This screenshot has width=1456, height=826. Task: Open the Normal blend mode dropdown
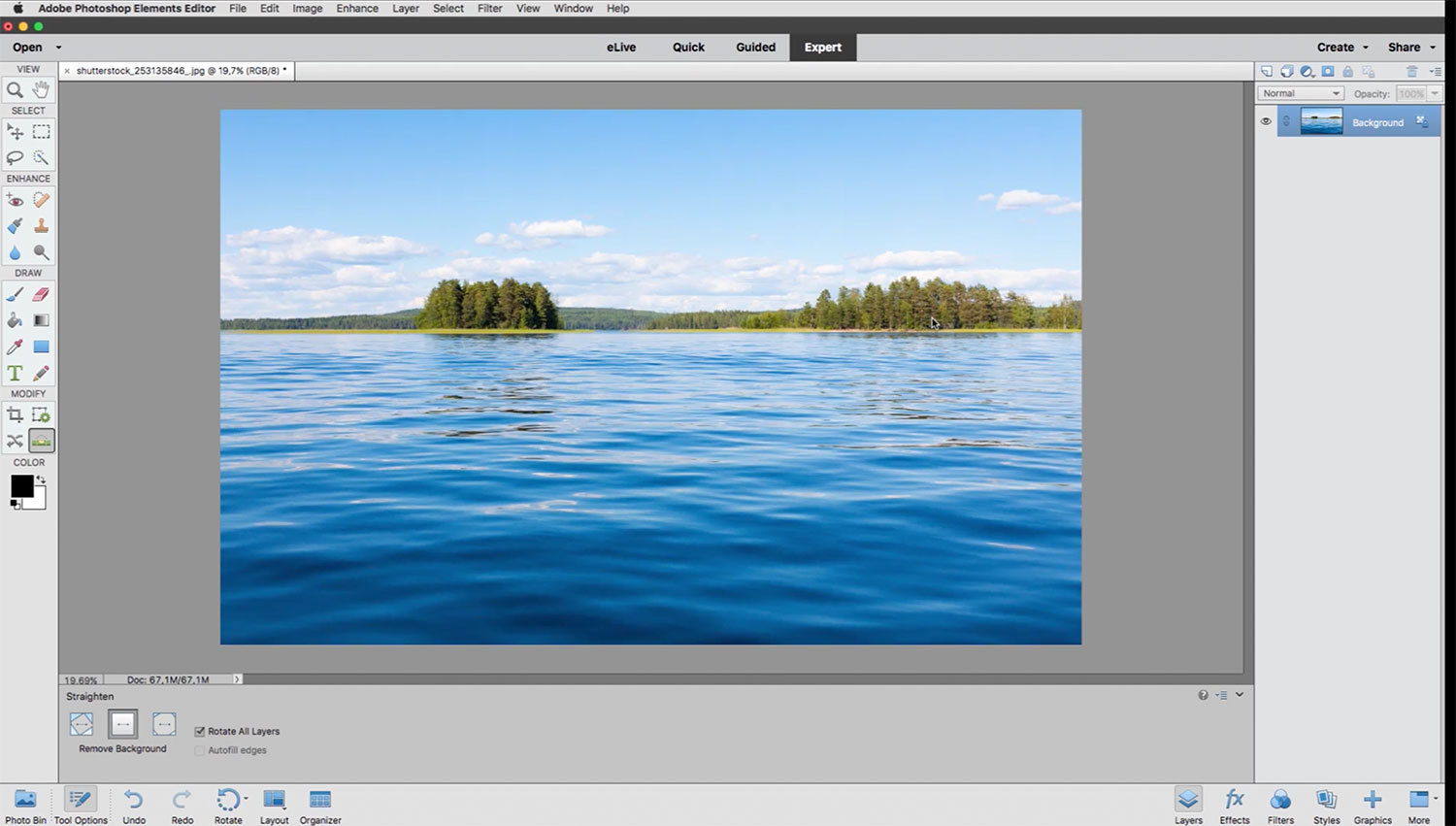(x=1300, y=93)
